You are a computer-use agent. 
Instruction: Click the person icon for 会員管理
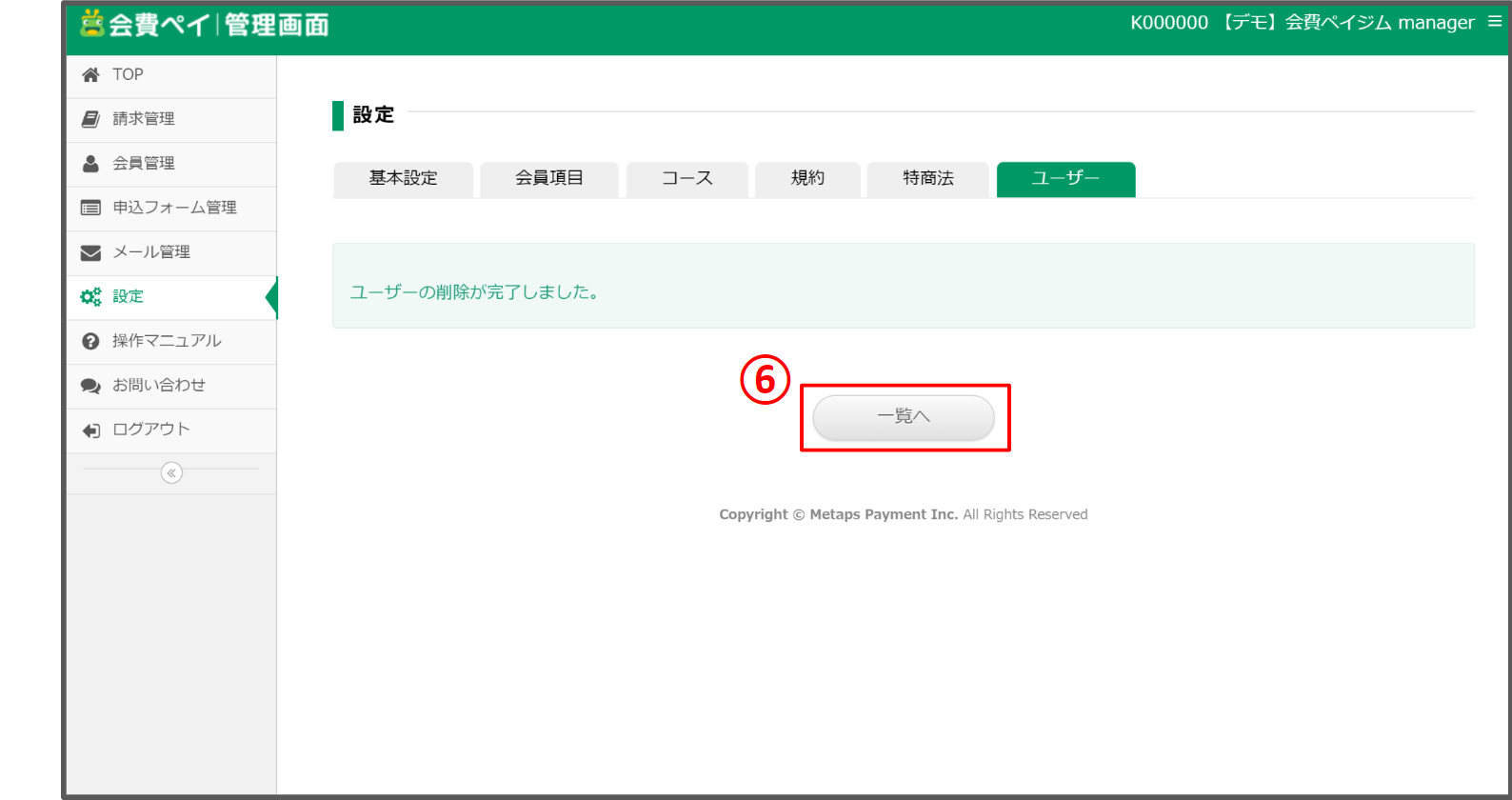click(x=90, y=164)
